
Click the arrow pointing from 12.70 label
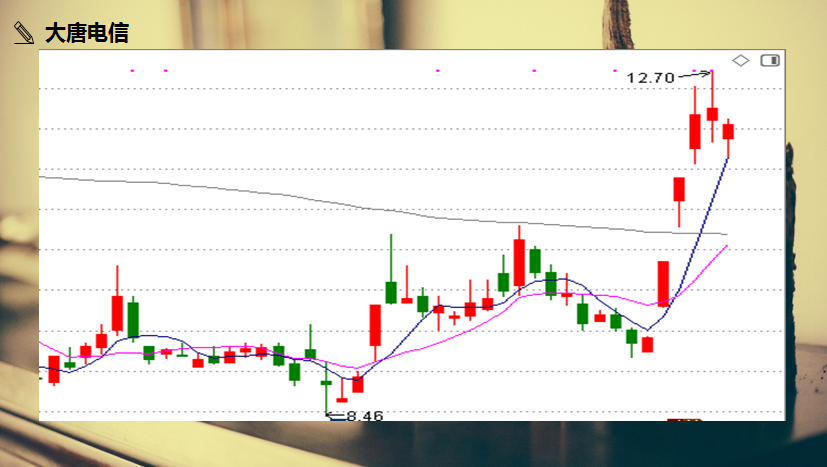[694, 74]
